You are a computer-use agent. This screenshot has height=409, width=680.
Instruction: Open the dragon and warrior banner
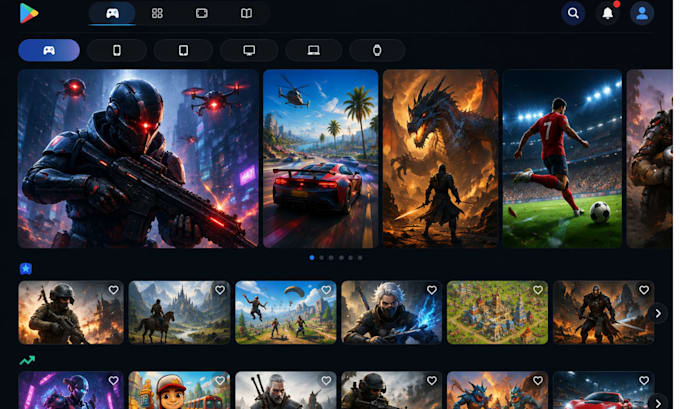[441, 159]
